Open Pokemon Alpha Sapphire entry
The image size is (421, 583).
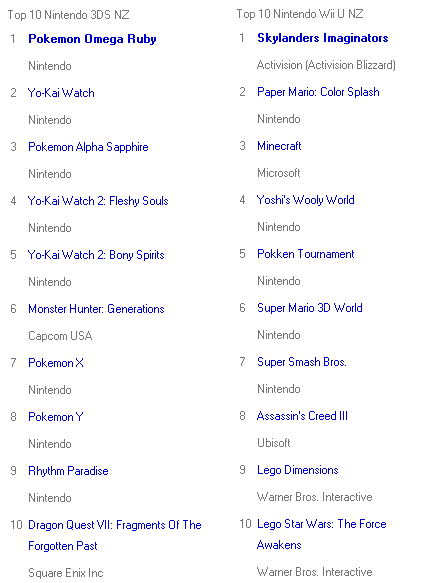coord(88,147)
